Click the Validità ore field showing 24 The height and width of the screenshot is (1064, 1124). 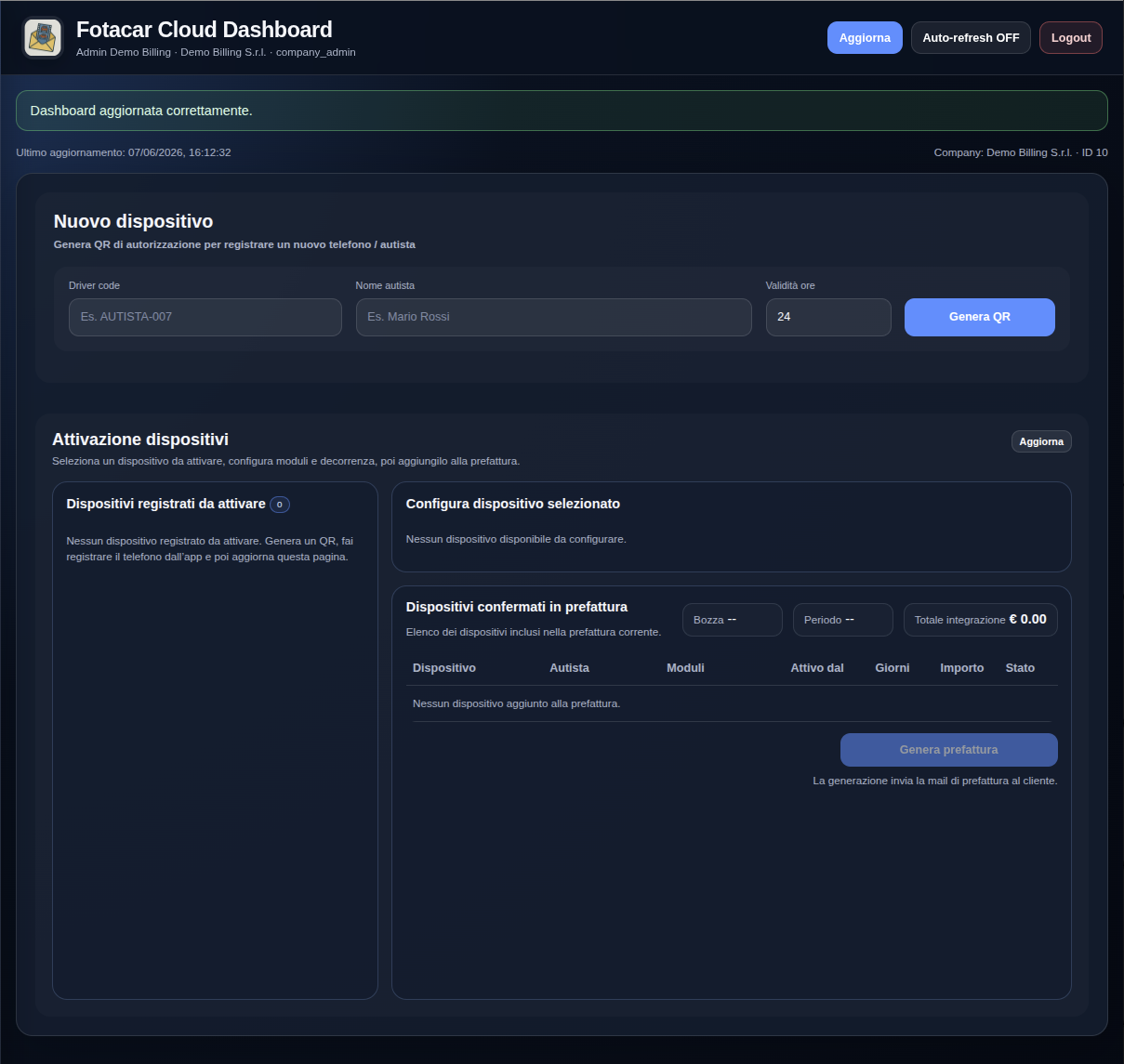click(828, 317)
